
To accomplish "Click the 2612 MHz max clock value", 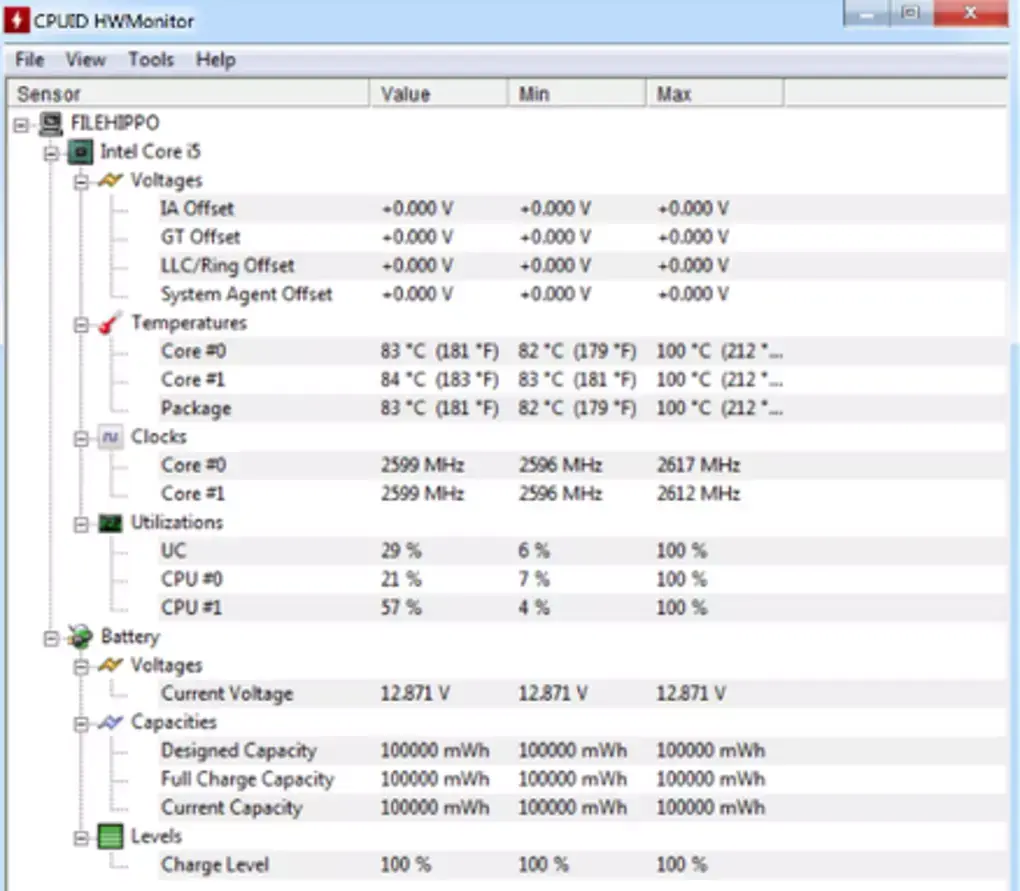I will (x=699, y=494).
